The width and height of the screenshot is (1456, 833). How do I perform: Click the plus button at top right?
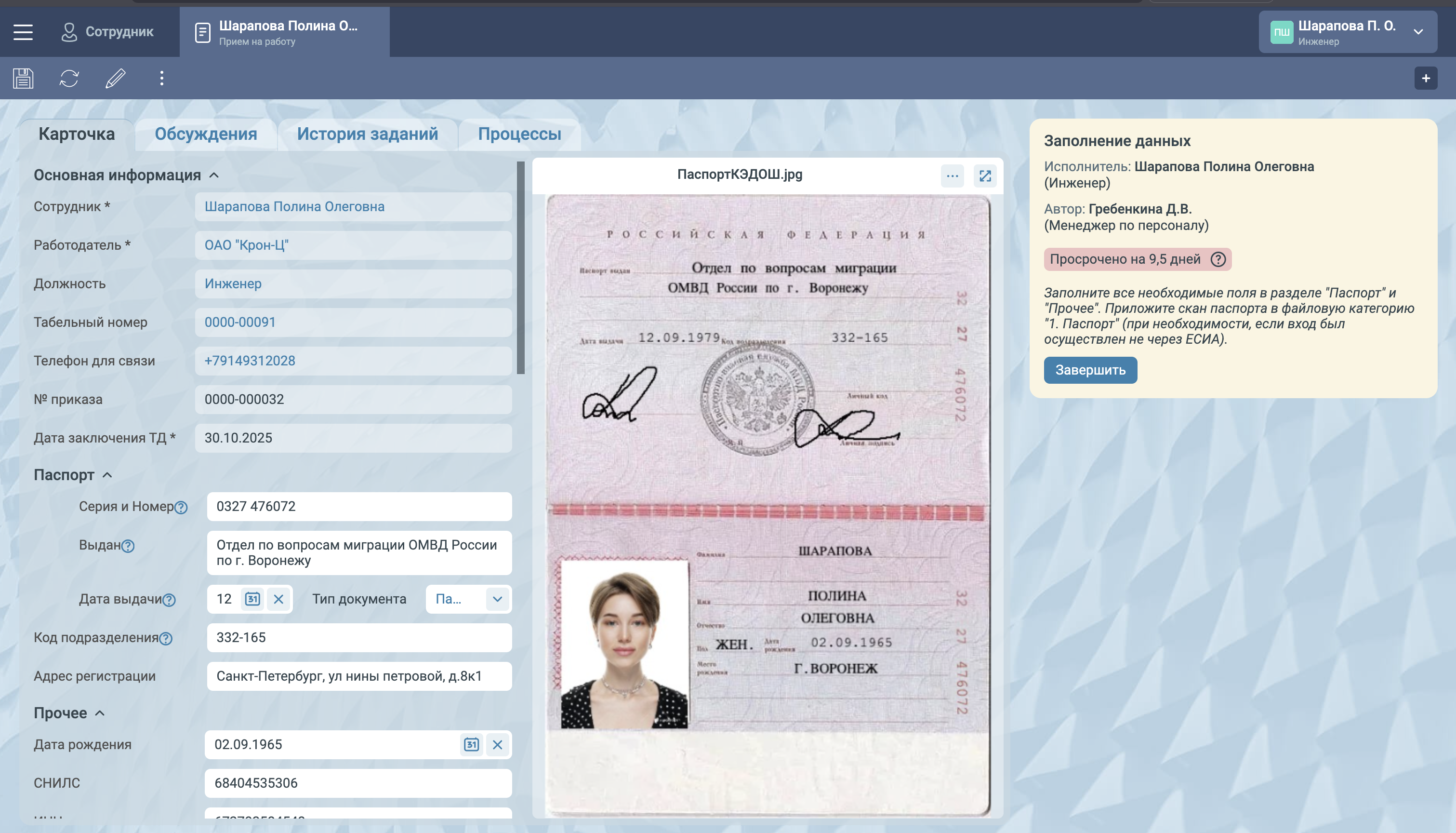coord(1426,79)
